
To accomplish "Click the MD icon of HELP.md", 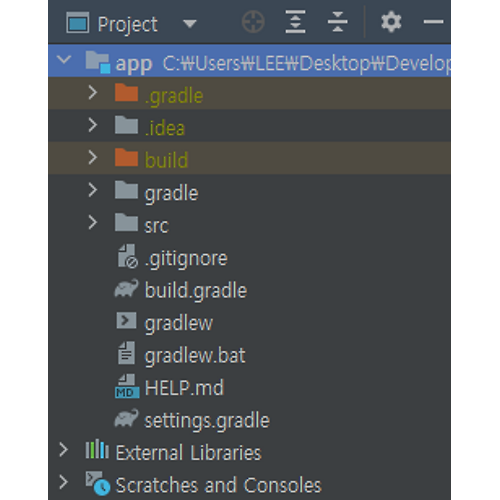I will 127,386.
